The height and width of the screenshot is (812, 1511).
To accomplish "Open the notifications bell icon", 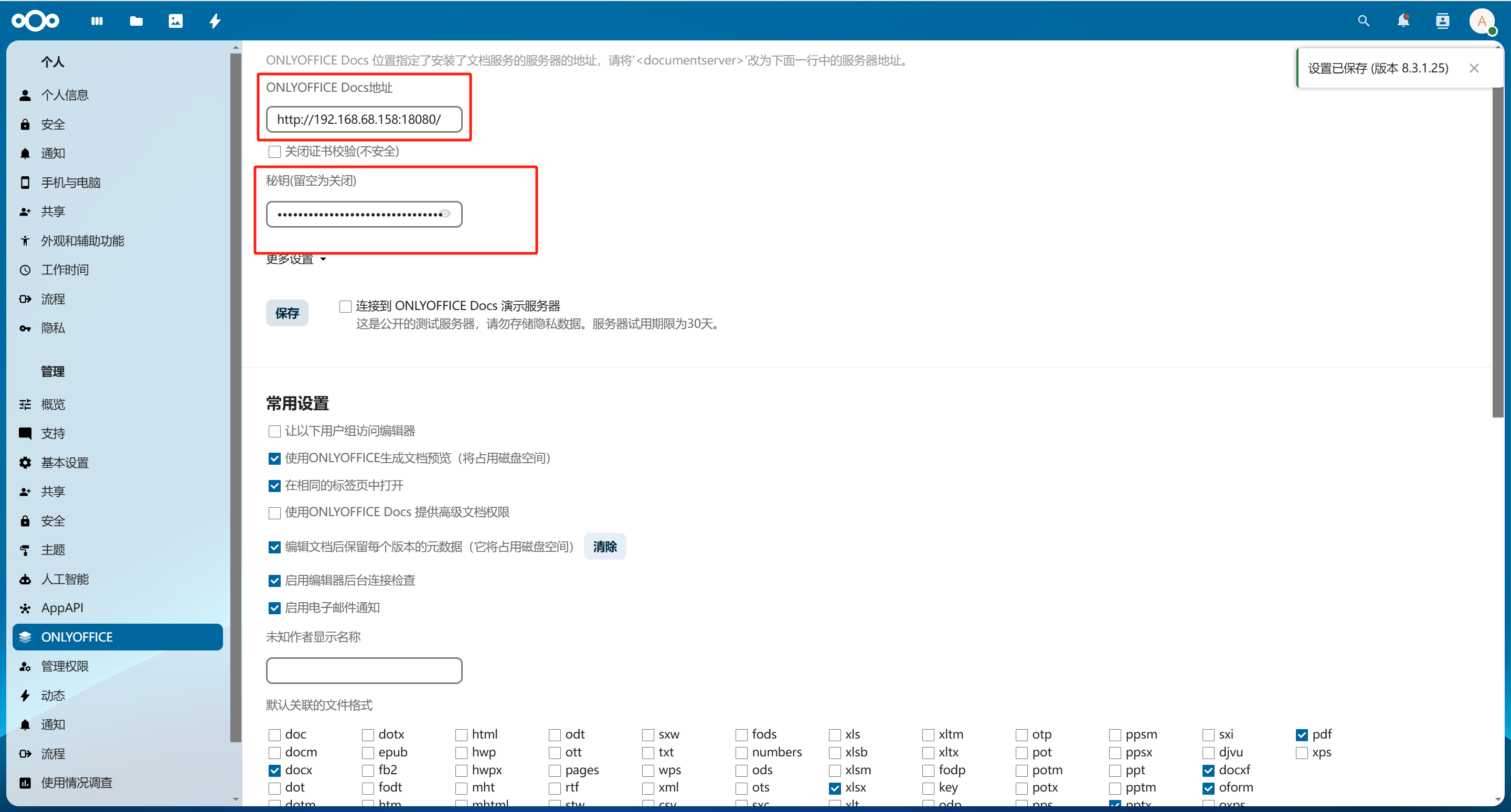I will [1402, 21].
